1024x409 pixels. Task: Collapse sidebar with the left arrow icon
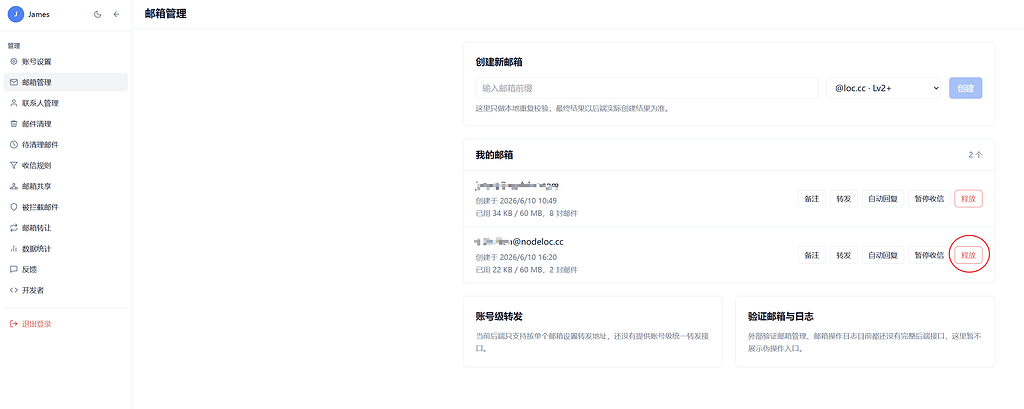tap(116, 14)
